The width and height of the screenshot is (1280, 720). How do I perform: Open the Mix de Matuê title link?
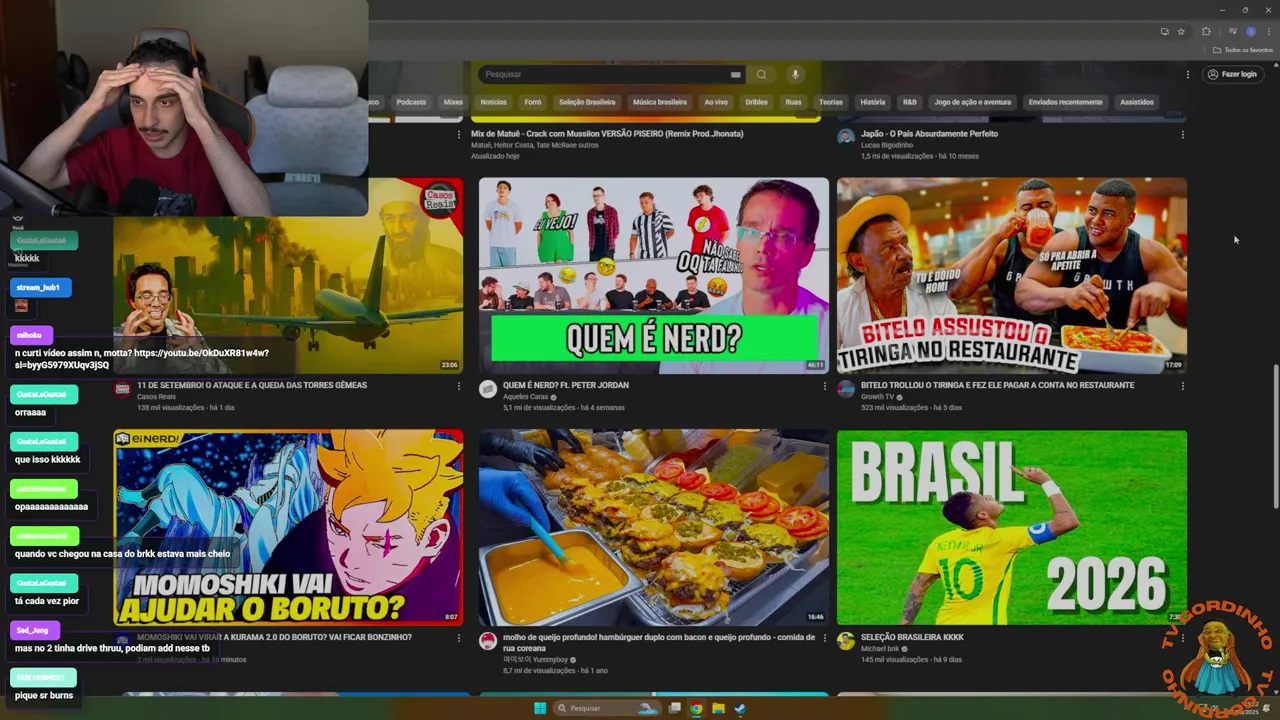[607, 133]
